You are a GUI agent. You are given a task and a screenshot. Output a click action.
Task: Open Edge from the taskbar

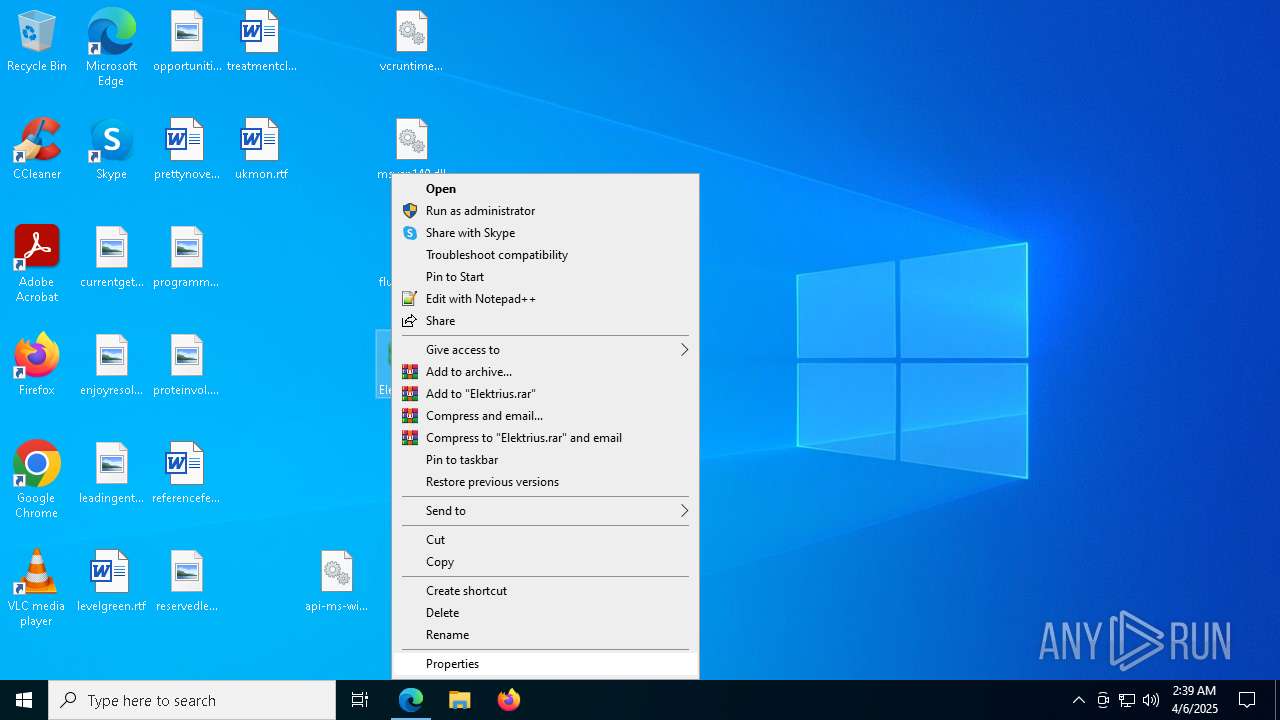(411, 700)
